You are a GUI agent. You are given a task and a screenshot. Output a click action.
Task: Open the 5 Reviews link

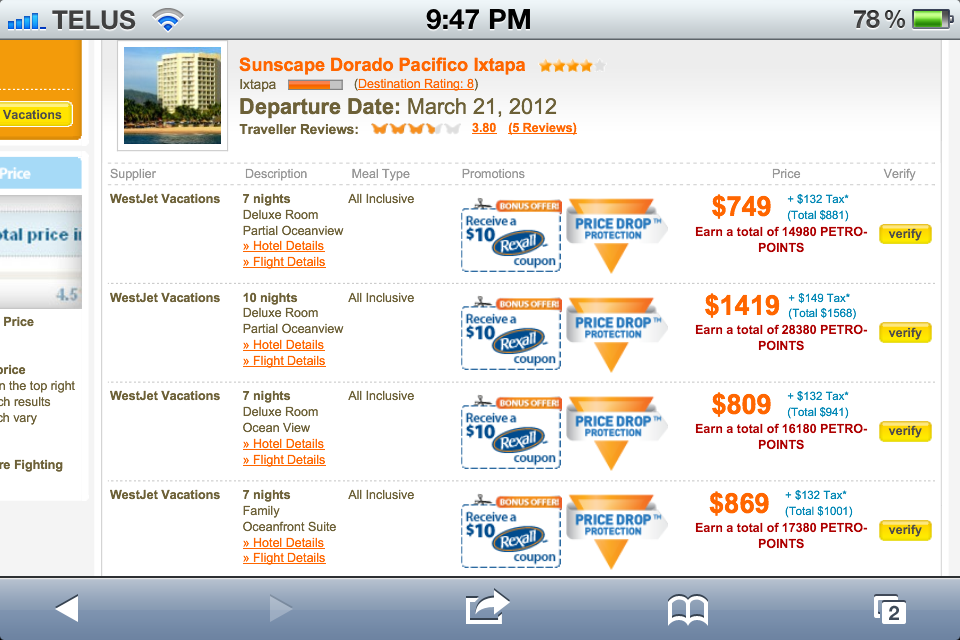[542, 128]
